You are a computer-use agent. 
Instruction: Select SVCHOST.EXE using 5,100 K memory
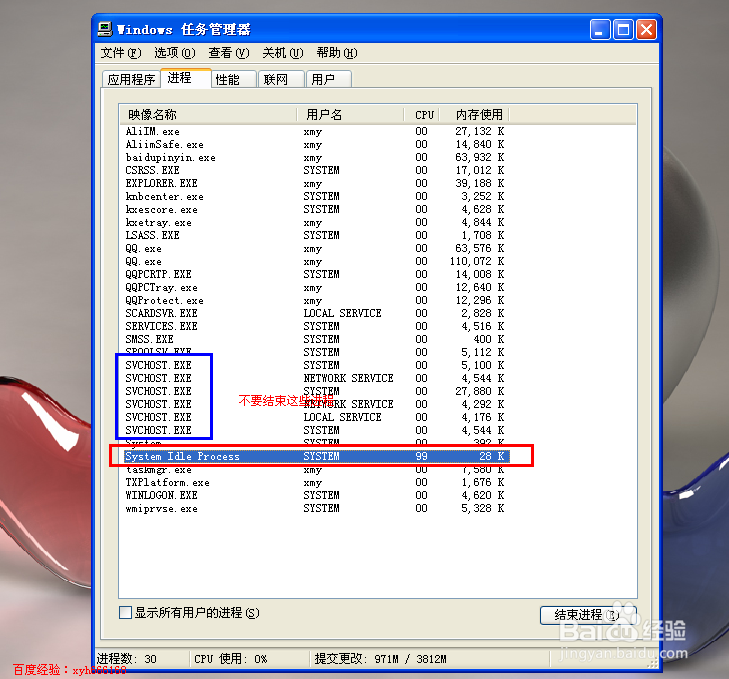click(315, 366)
